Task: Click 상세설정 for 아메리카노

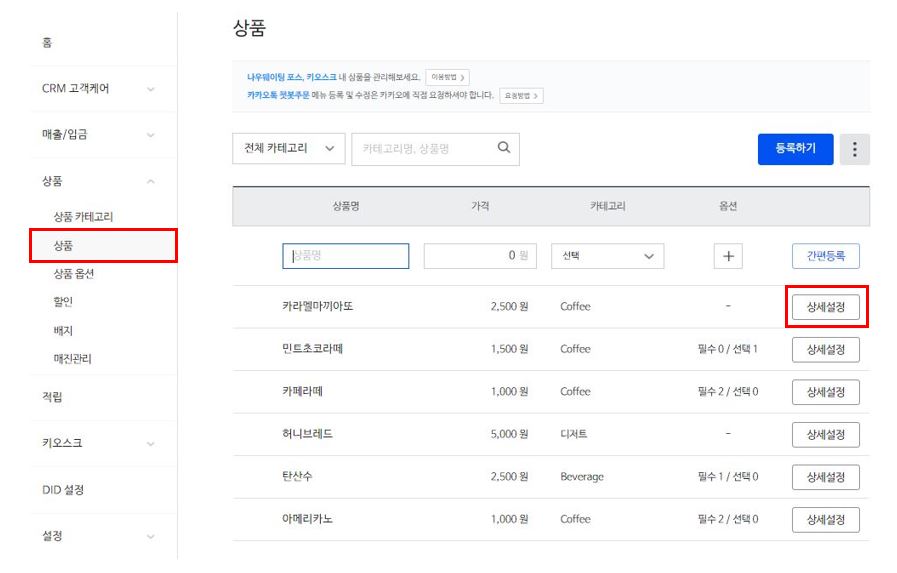Action: click(x=825, y=520)
